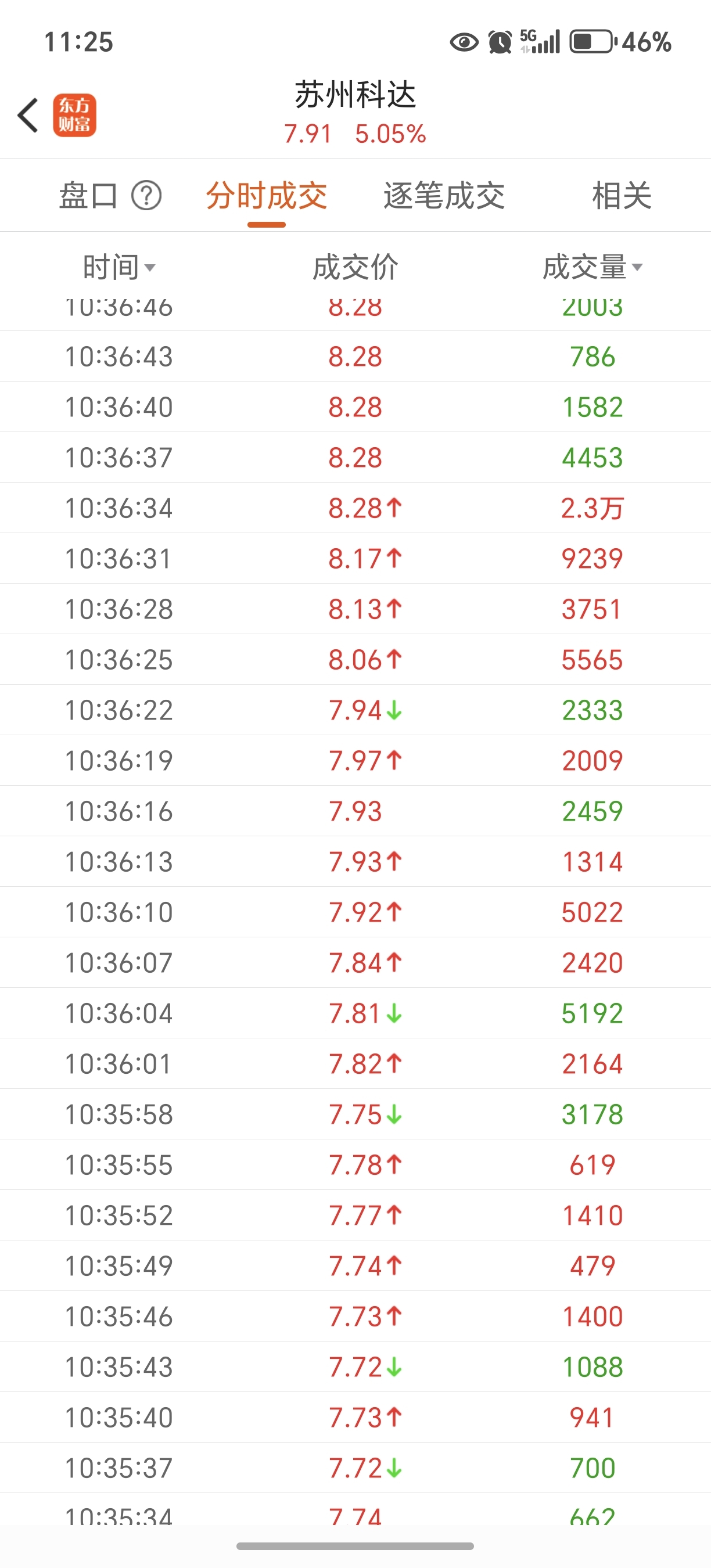
Task: Tap the 苏州科达 stock title
Action: (x=355, y=95)
